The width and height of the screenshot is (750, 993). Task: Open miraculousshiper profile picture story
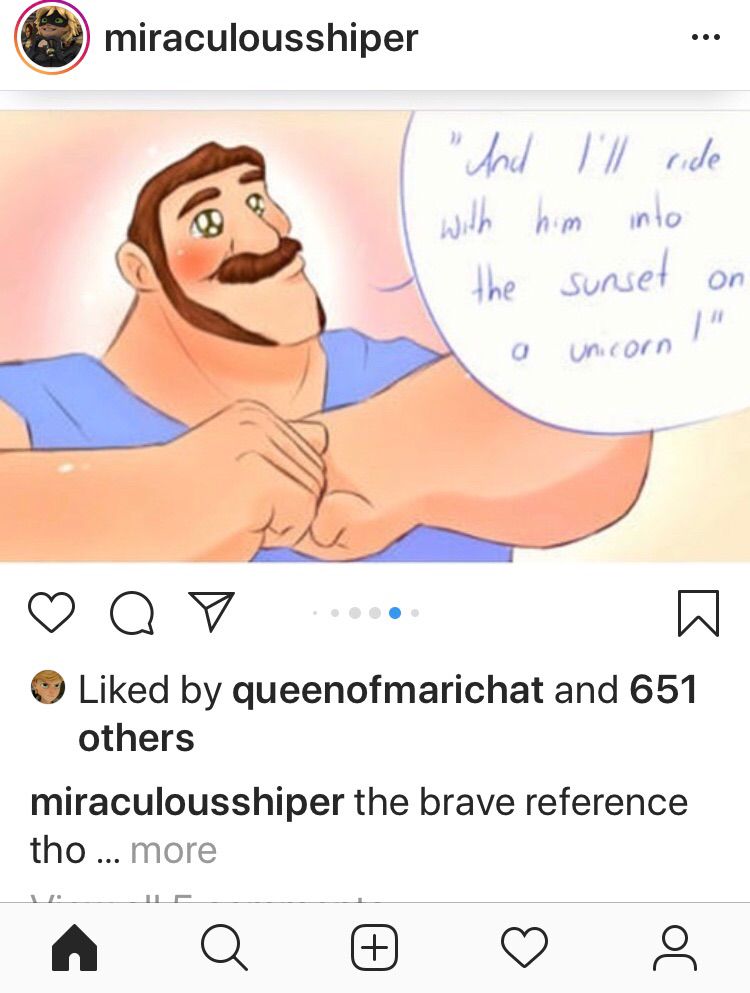pyautogui.click(x=52, y=37)
